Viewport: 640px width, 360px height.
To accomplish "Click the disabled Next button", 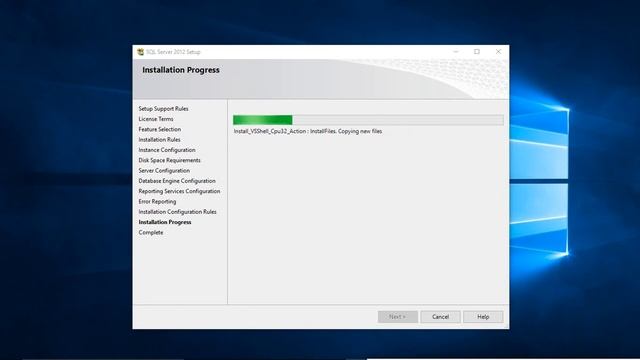I will point(398,317).
